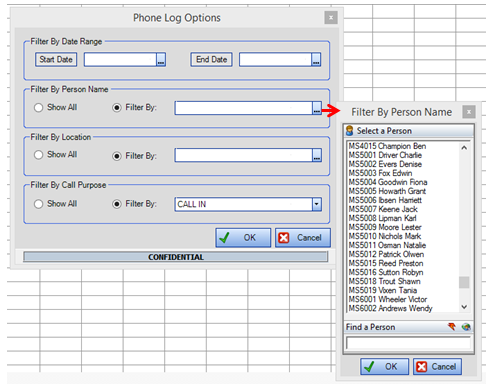This screenshot has height=387, width=496.
Task: Focus the Start Date input field
Action: coord(120,59)
